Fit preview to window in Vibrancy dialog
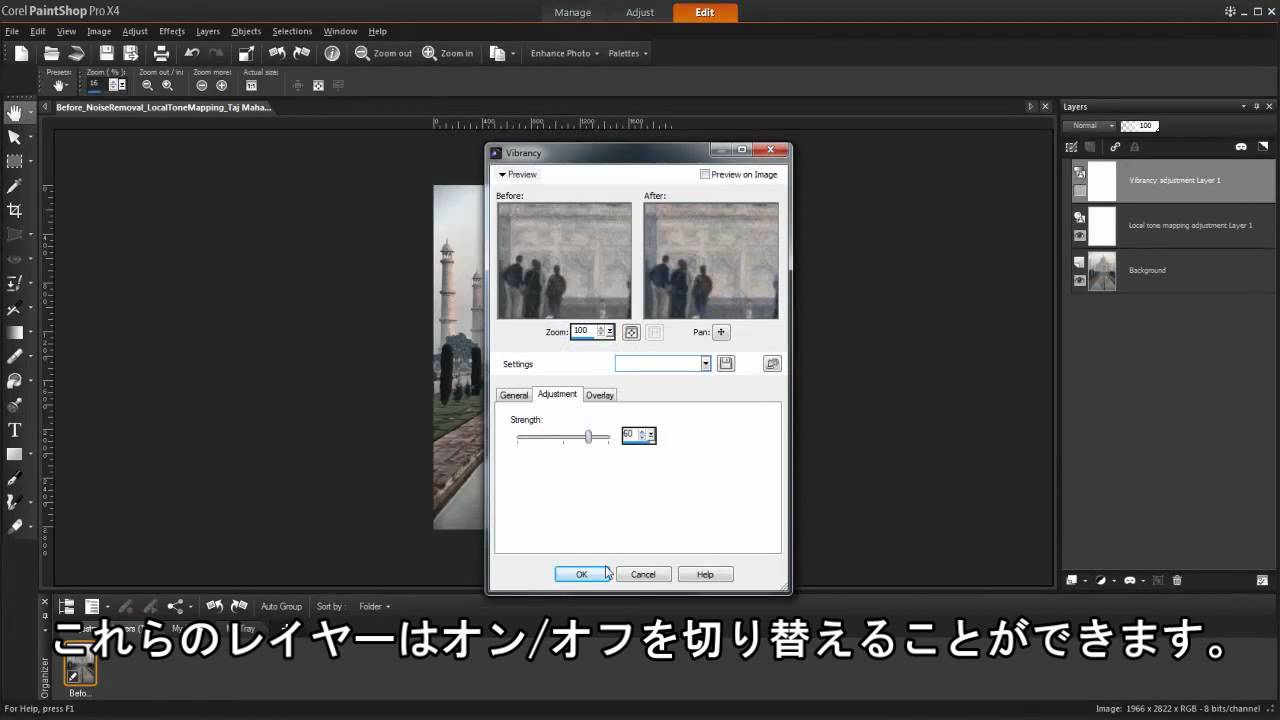1280x720 pixels. click(632, 332)
